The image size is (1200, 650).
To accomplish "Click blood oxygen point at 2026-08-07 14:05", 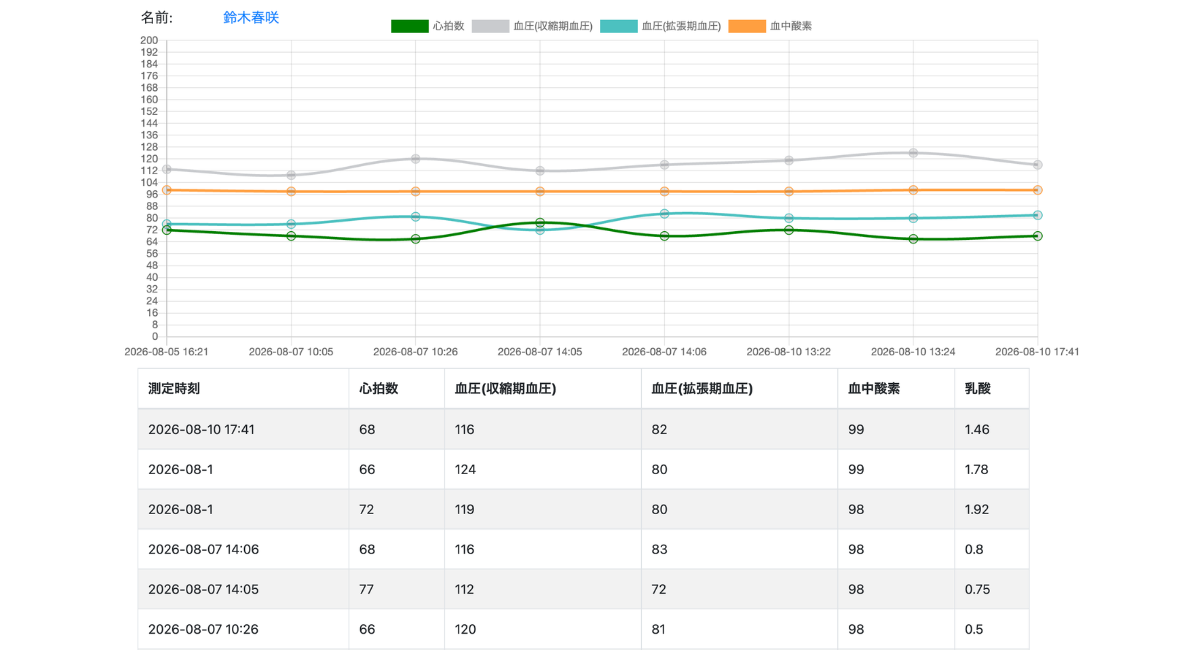I will pos(540,191).
